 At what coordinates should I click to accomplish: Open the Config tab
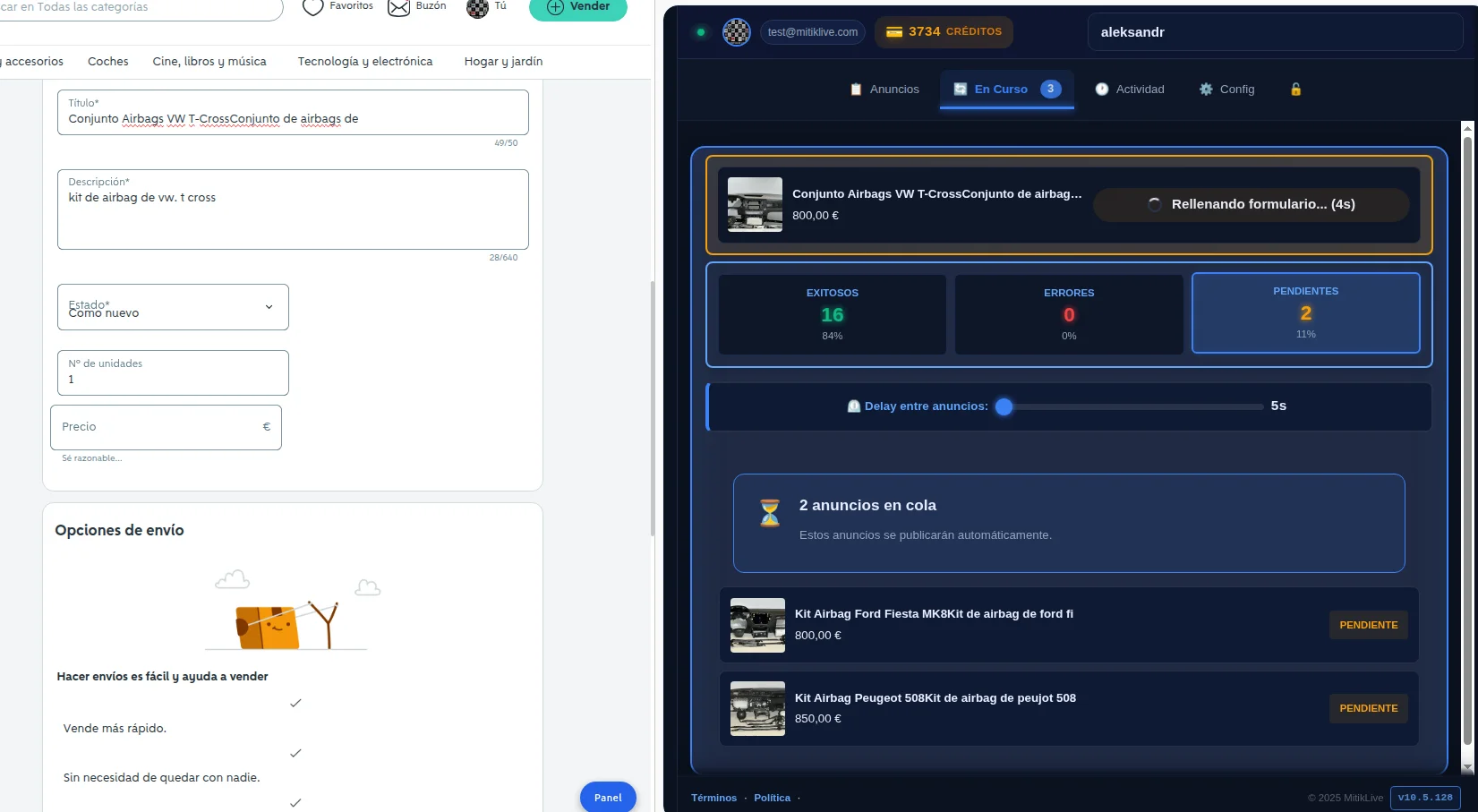[1227, 90]
